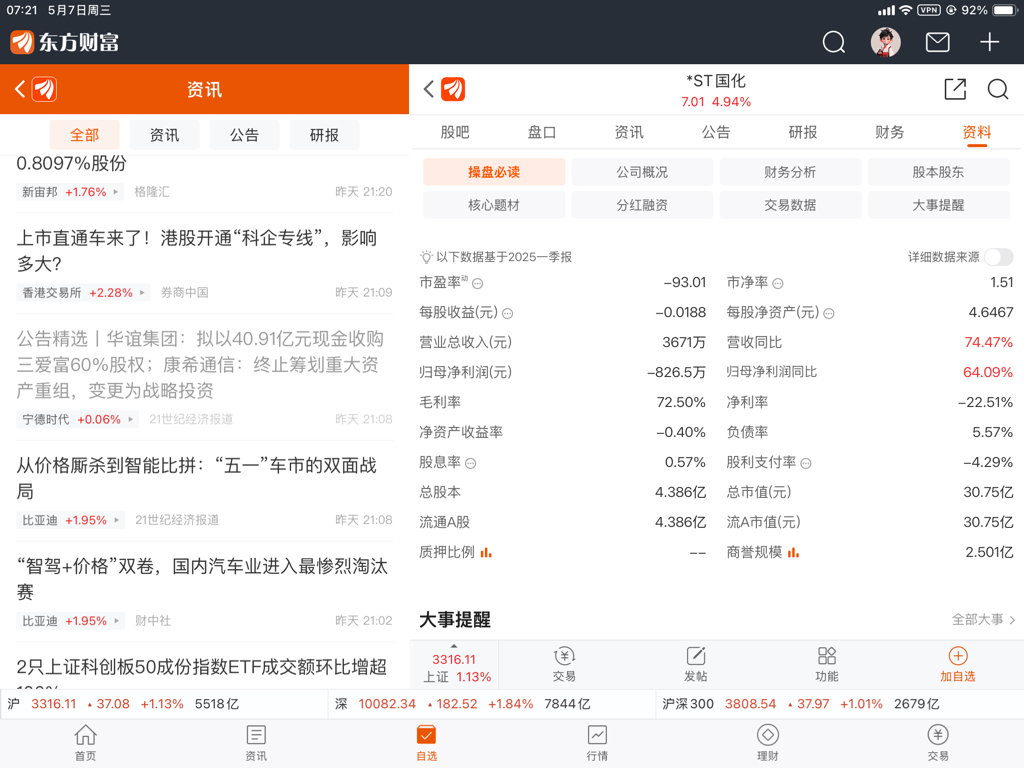Screen dimensions: 1024x768
Task: Select the 分红融资 section button
Action: pyautogui.click(x=642, y=205)
